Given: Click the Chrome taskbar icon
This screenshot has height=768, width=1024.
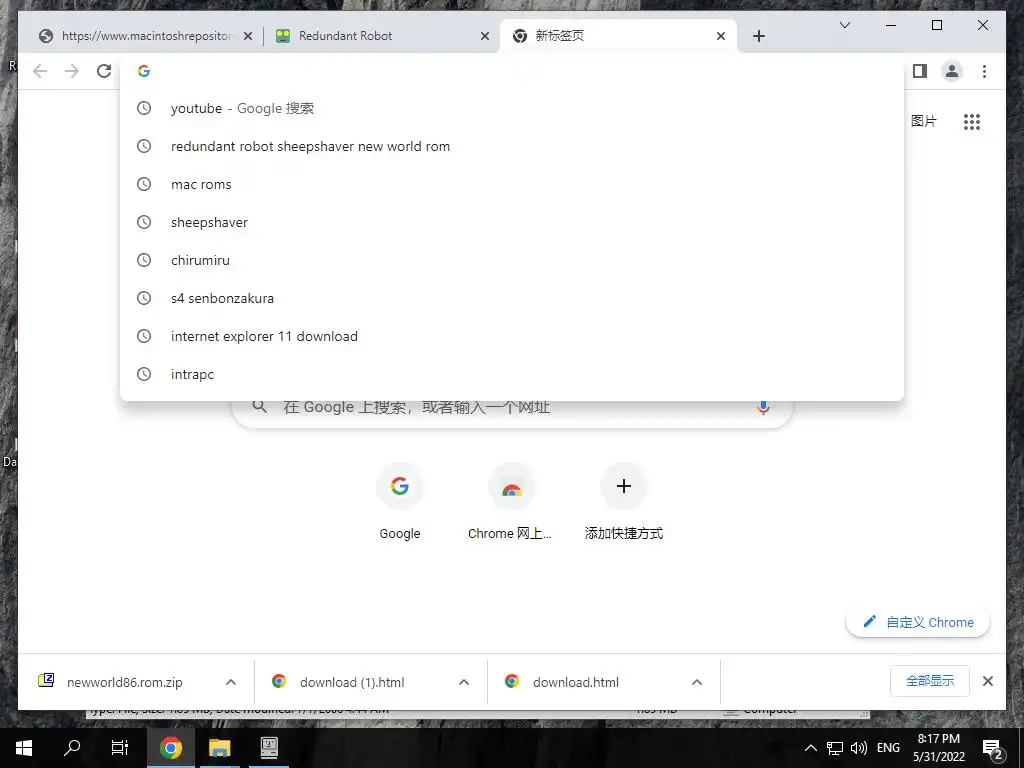Looking at the screenshot, I should pos(170,748).
